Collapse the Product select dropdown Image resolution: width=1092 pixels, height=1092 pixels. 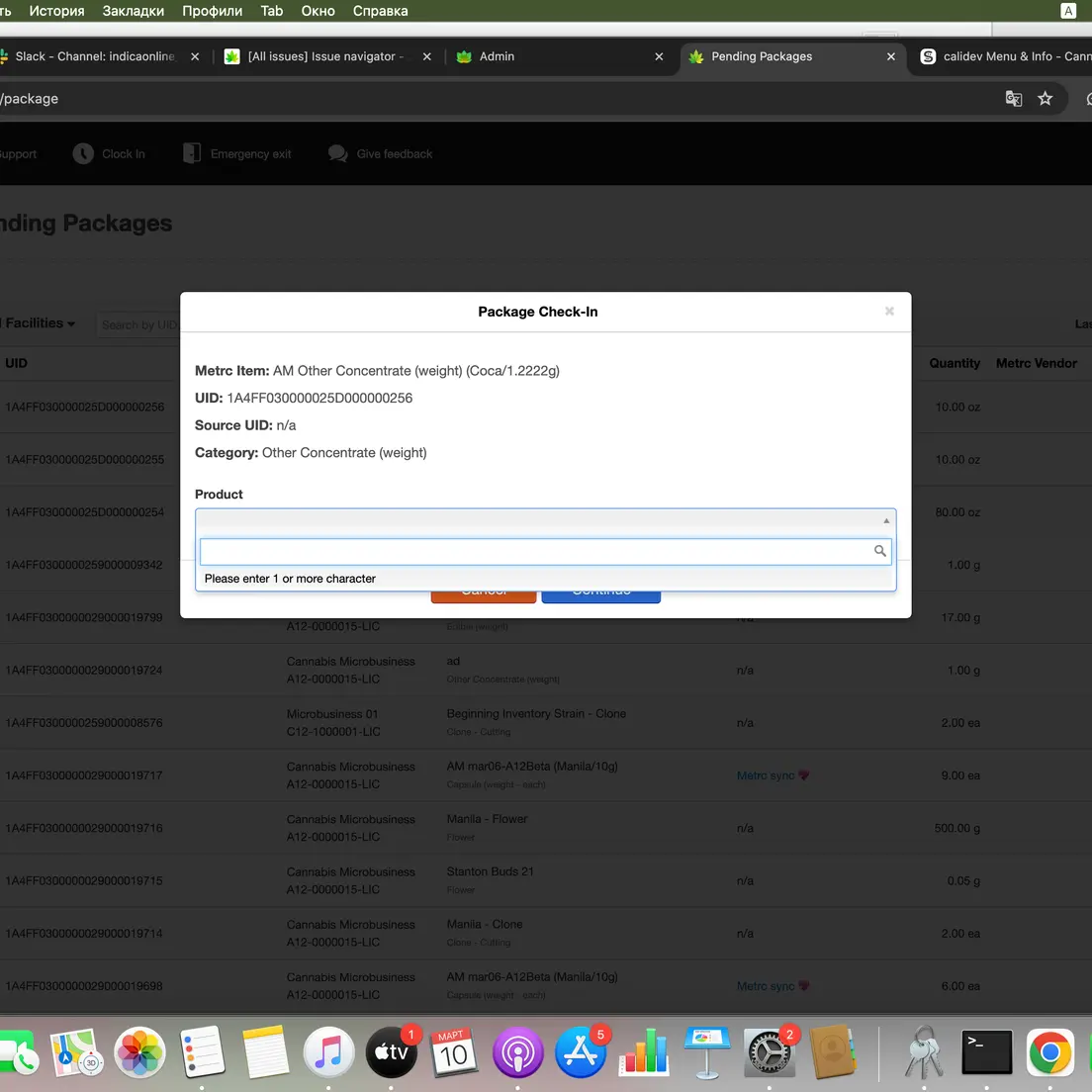coord(886,521)
